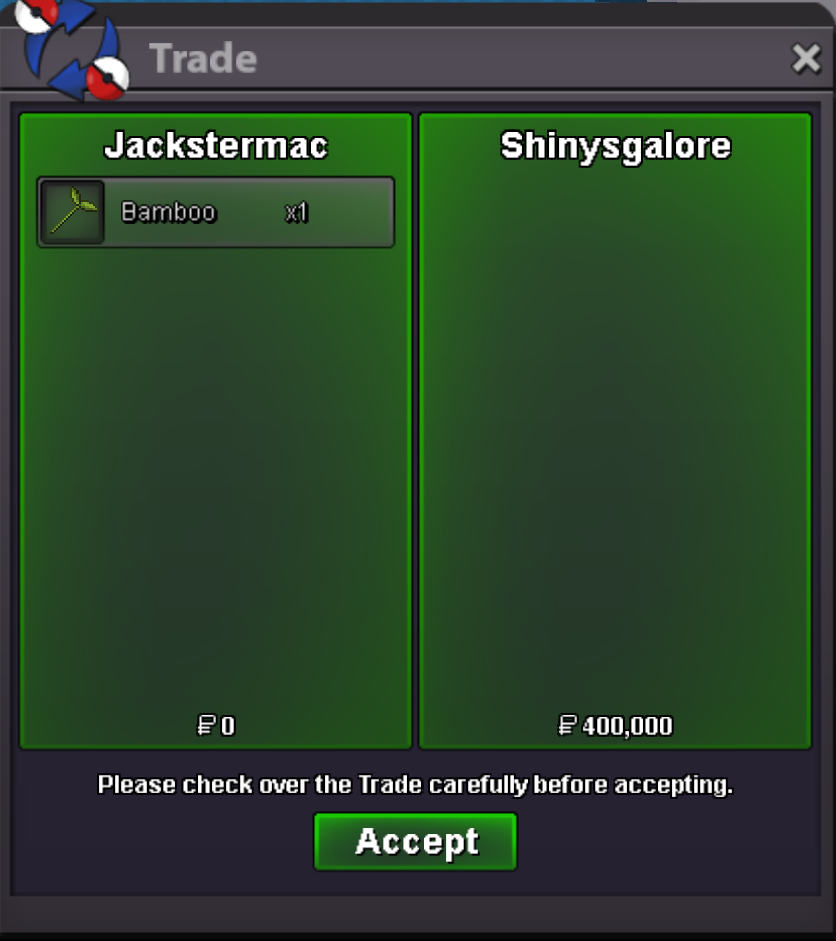Click the empty area of Jackstermac's offer panel
836x941 pixels.
216,480
